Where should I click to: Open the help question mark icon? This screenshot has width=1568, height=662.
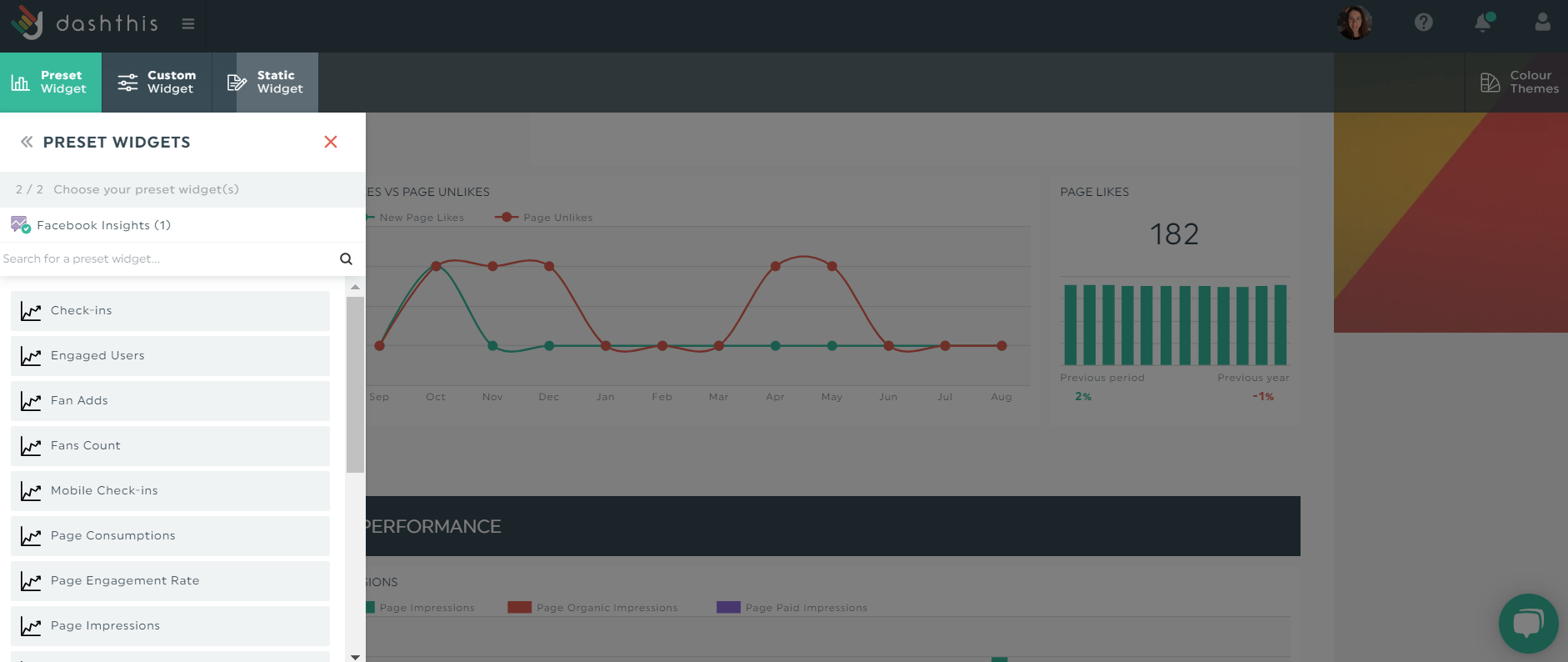pos(1424,23)
